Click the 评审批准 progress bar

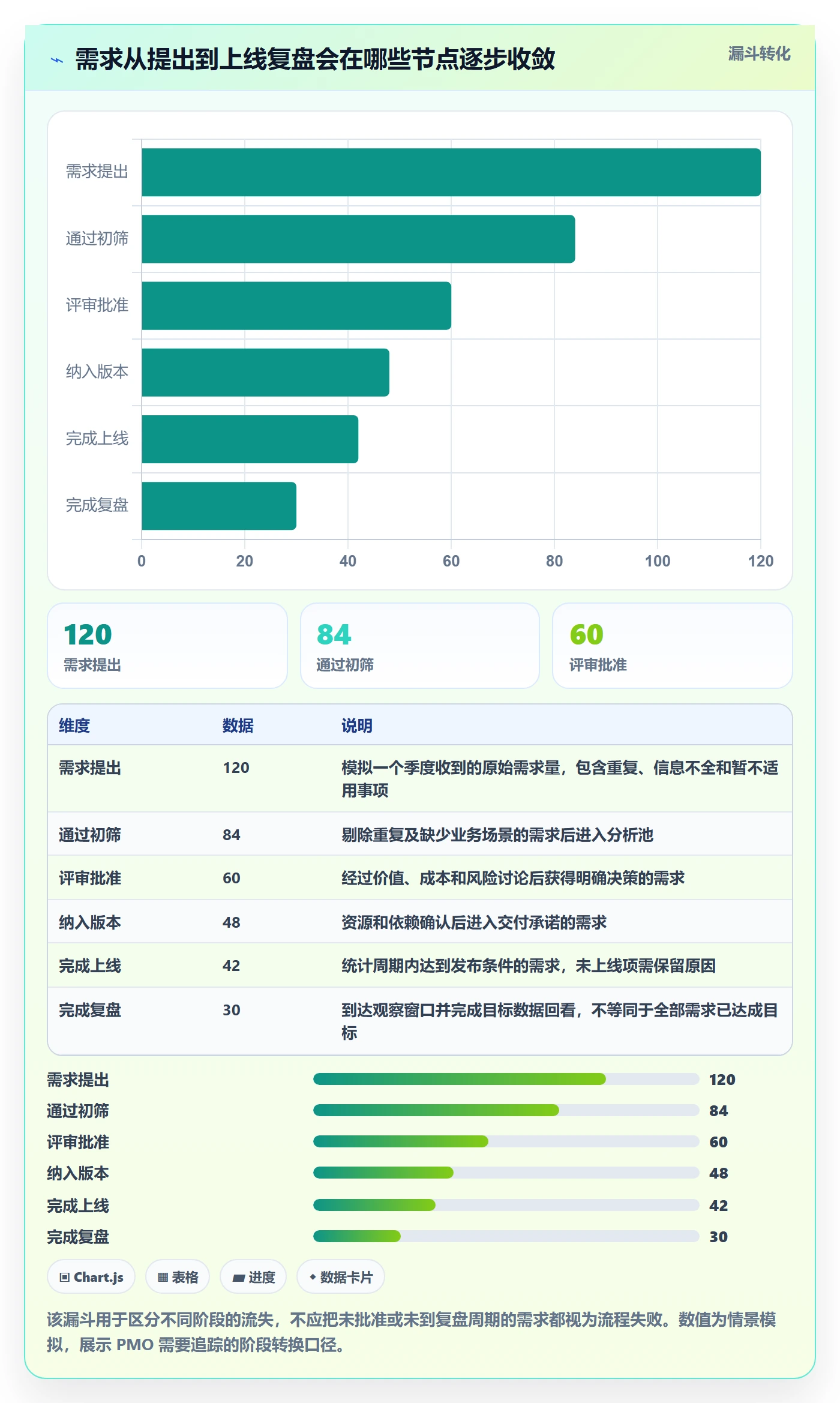(506, 1141)
